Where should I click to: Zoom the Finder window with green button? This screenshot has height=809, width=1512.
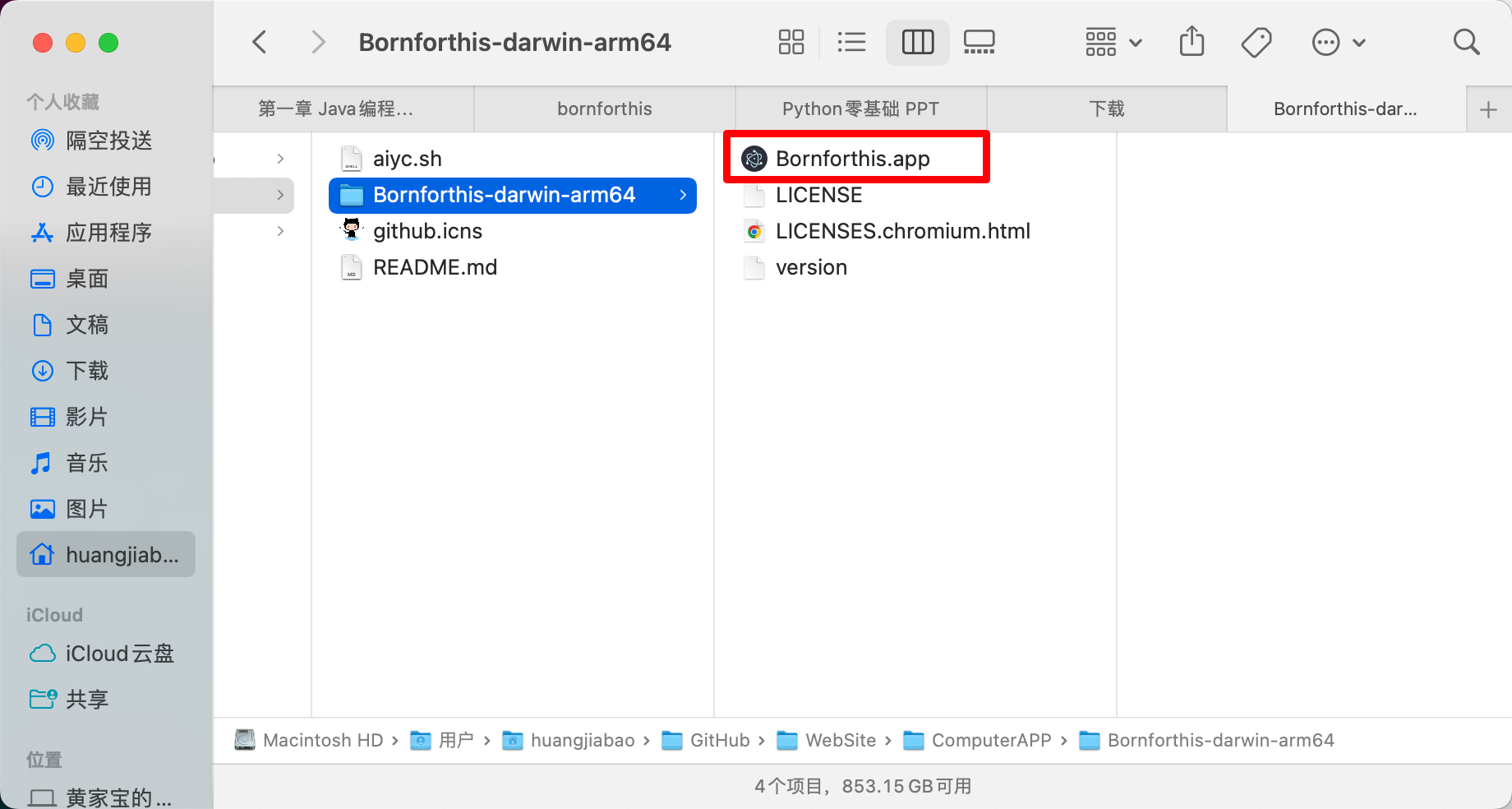(x=108, y=43)
